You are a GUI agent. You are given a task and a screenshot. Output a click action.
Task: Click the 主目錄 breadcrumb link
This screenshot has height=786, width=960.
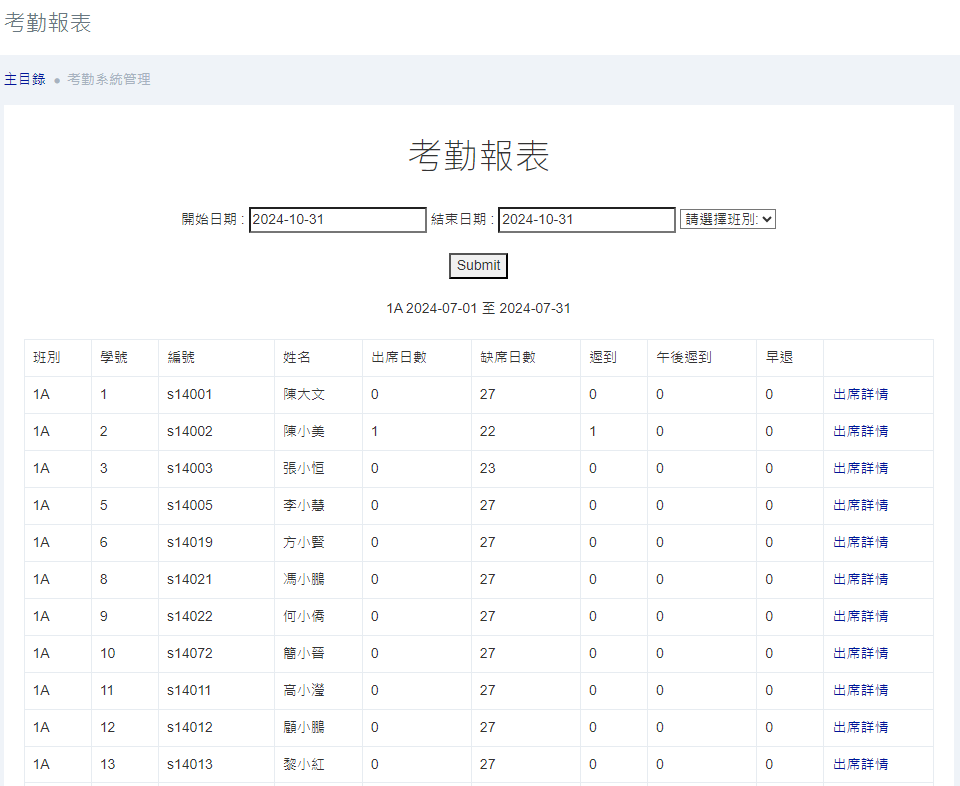[25, 79]
